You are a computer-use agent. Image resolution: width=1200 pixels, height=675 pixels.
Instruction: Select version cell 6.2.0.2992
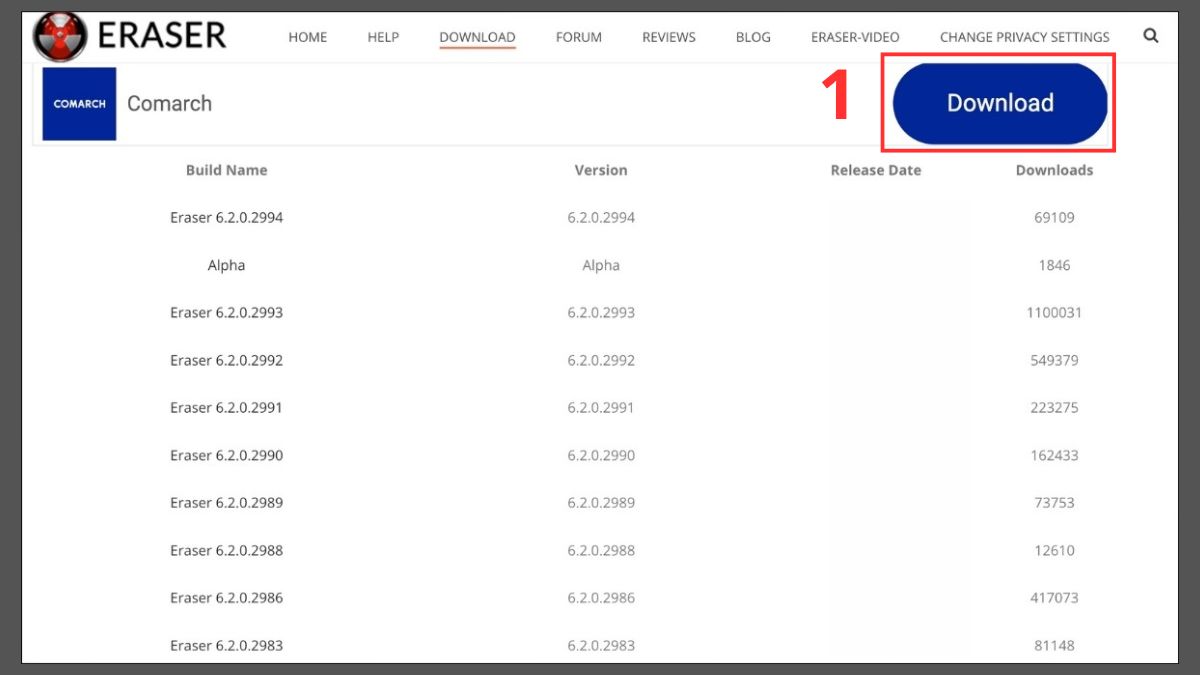601,360
